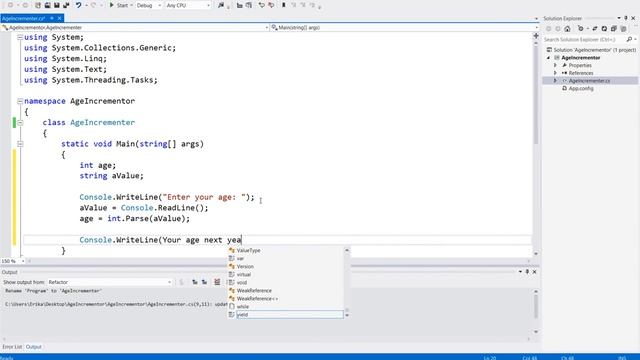Open the Show output from Refactor dropdown
The height and width of the screenshot is (360, 640).
[109, 282]
